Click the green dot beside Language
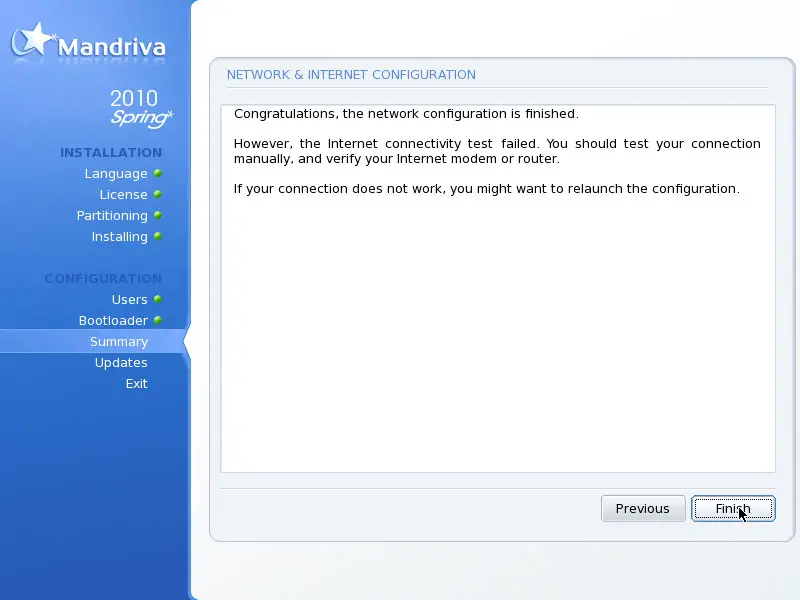 point(158,173)
